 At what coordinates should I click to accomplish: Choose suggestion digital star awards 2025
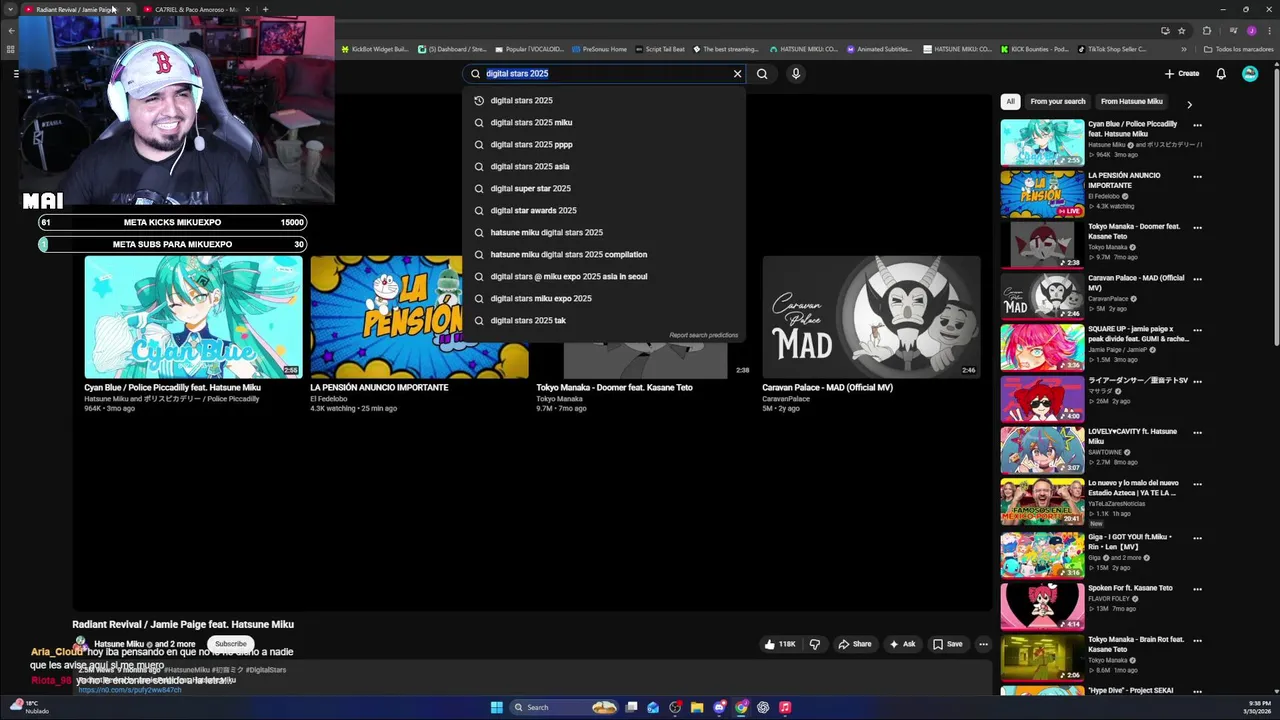(x=605, y=210)
